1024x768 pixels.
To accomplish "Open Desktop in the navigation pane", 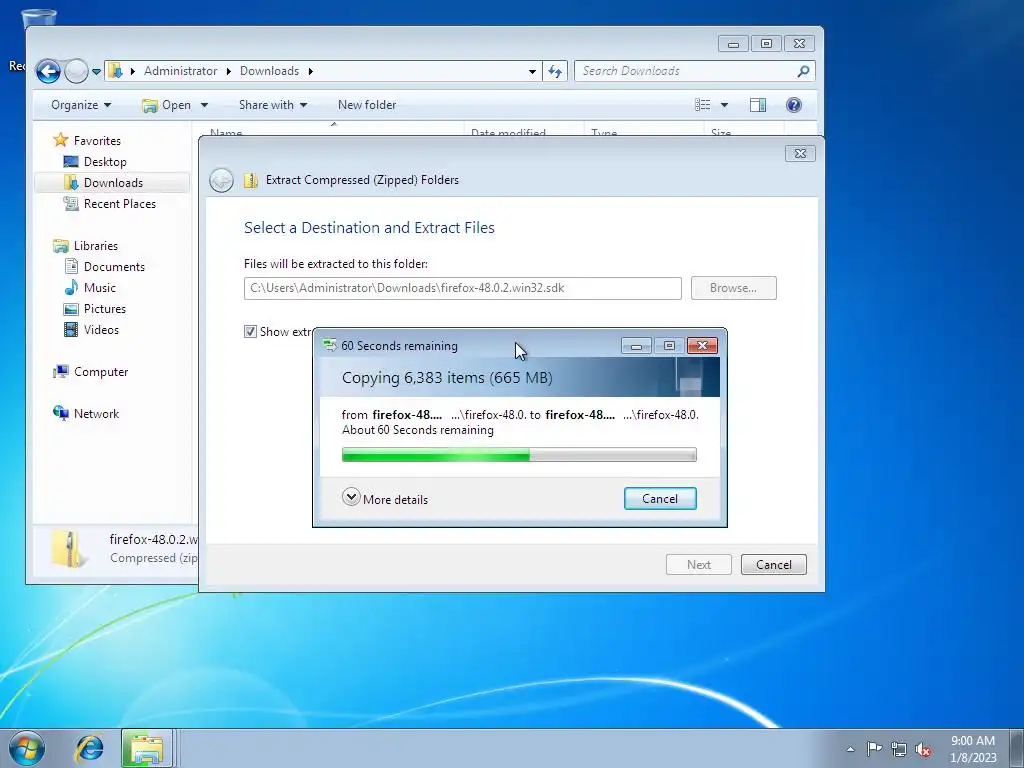I will (x=104, y=162).
